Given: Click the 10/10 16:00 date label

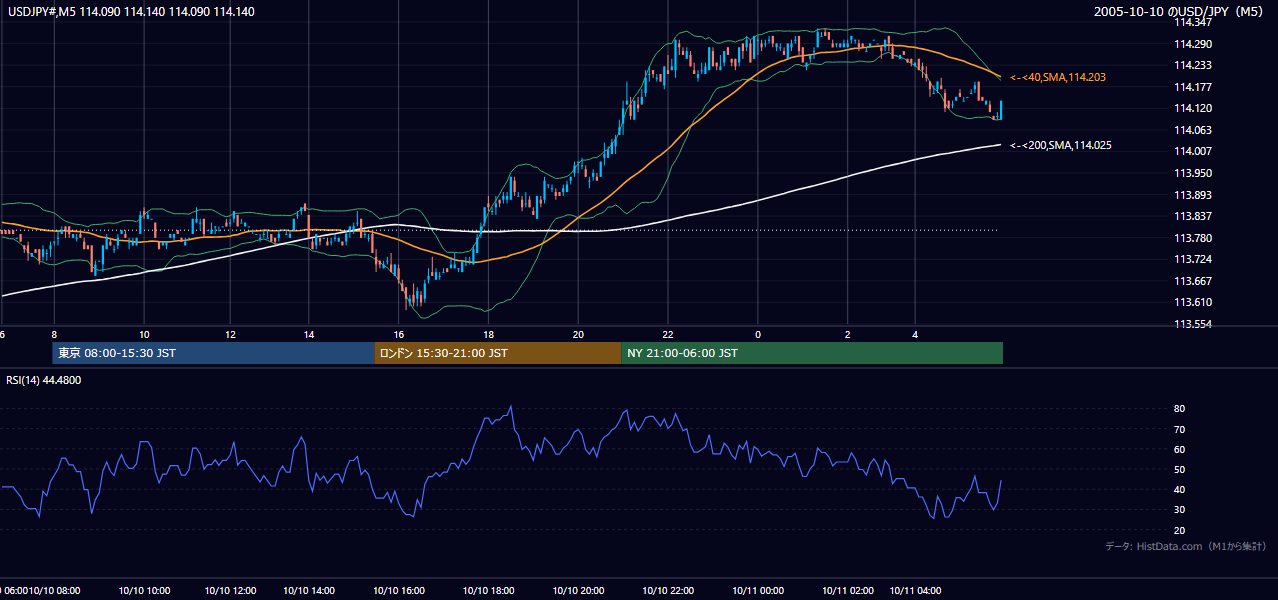Looking at the screenshot, I should click(x=400, y=591).
